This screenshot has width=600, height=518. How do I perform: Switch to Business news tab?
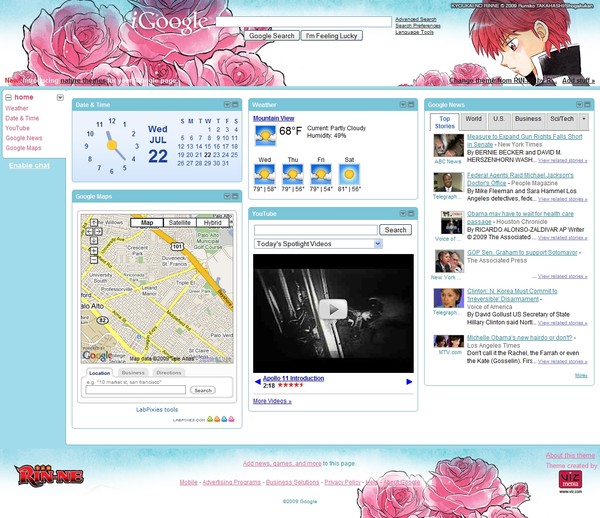528,119
